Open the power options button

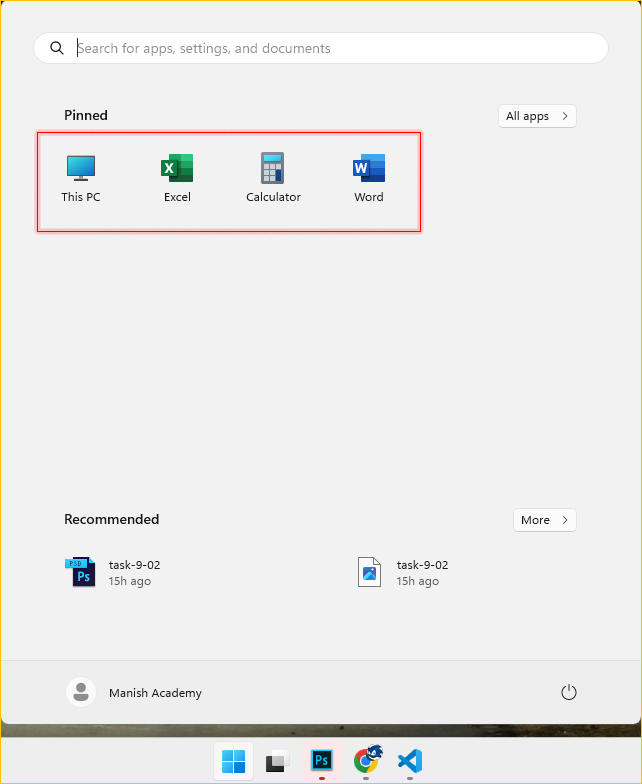pyautogui.click(x=568, y=692)
